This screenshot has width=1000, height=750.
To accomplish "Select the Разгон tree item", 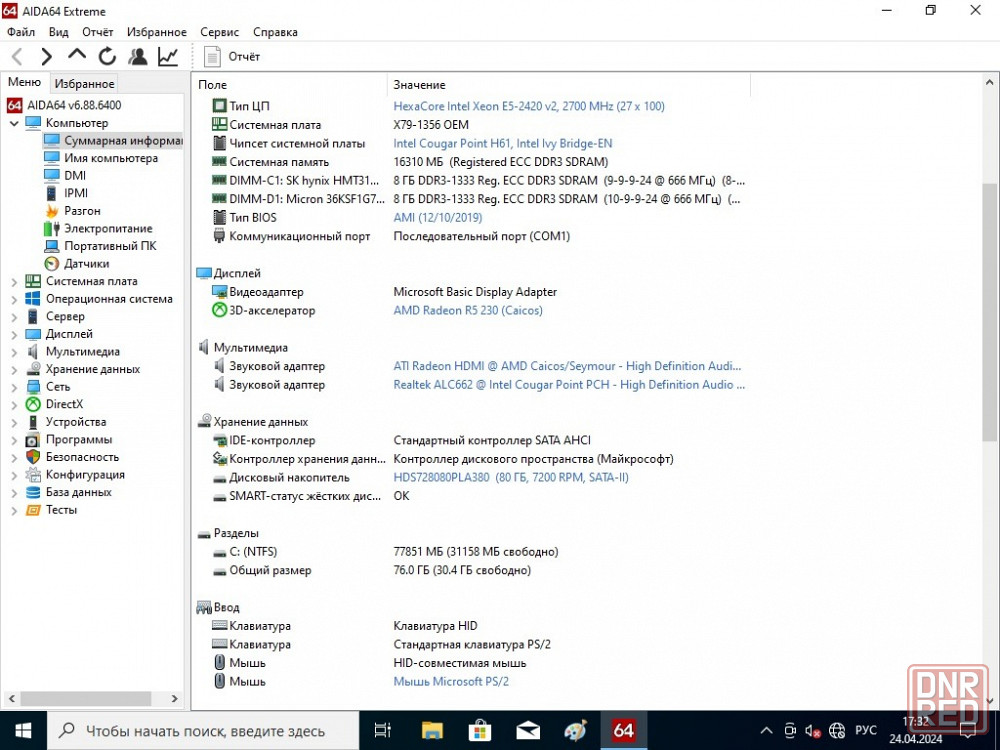I will (82, 210).
